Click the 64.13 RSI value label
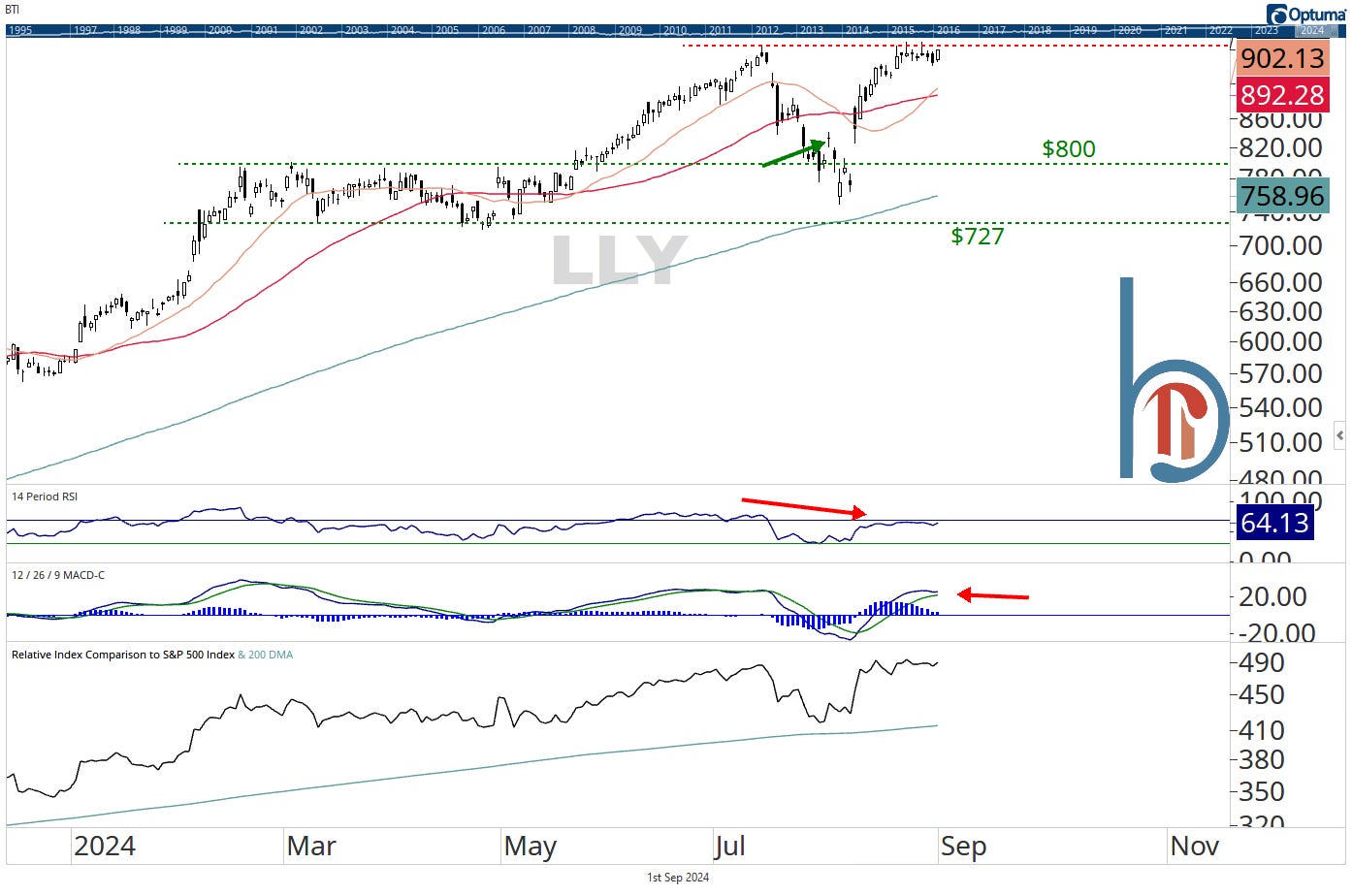 [x=1275, y=523]
